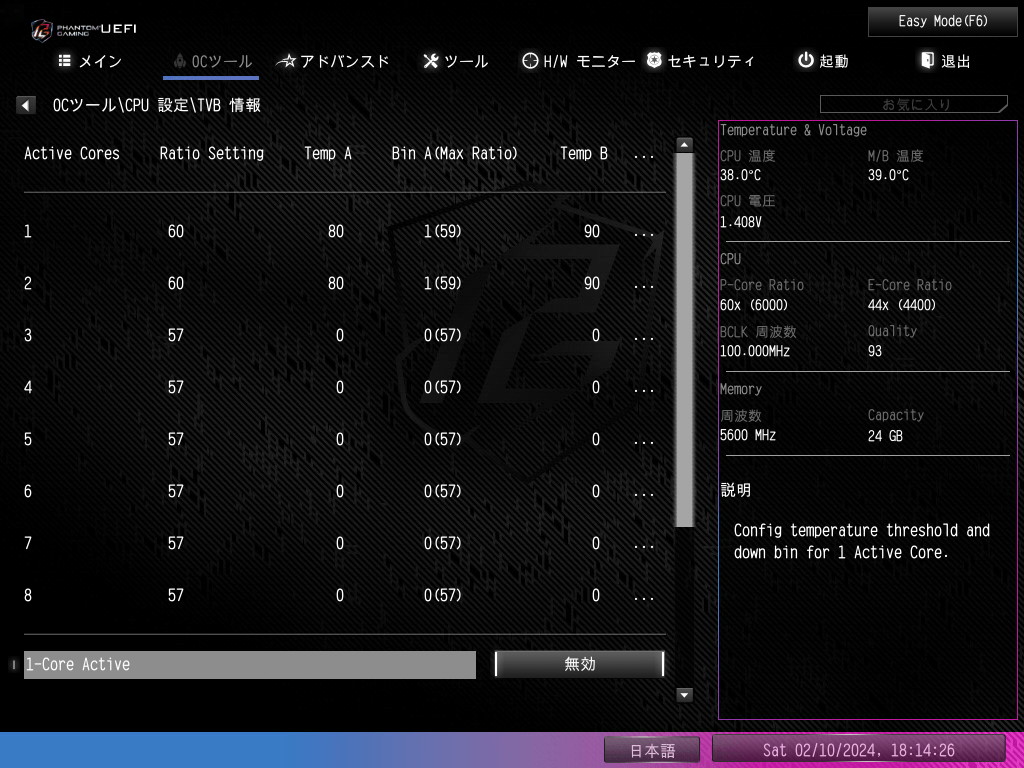The width and height of the screenshot is (1024, 768).
Task: Click ratio value 57 in row 6
Action: tap(176, 491)
